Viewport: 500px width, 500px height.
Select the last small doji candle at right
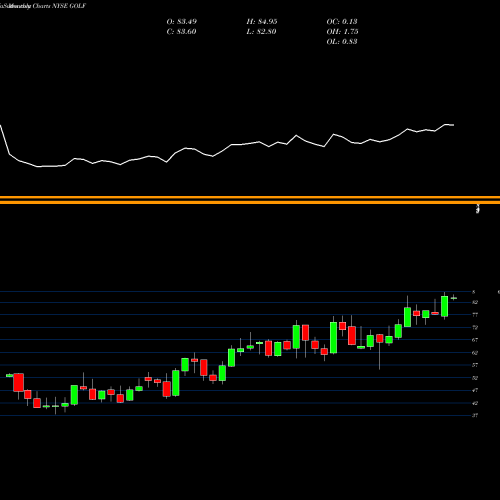tap(454, 298)
